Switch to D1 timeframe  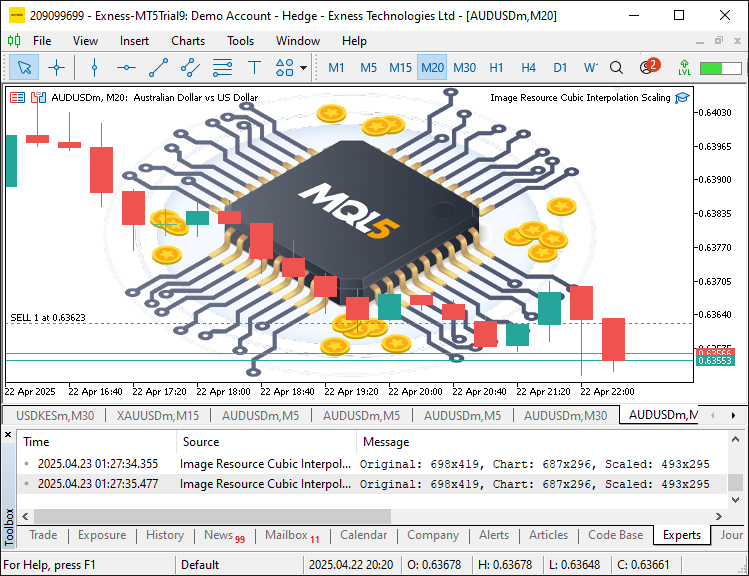pyautogui.click(x=560, y=67)
